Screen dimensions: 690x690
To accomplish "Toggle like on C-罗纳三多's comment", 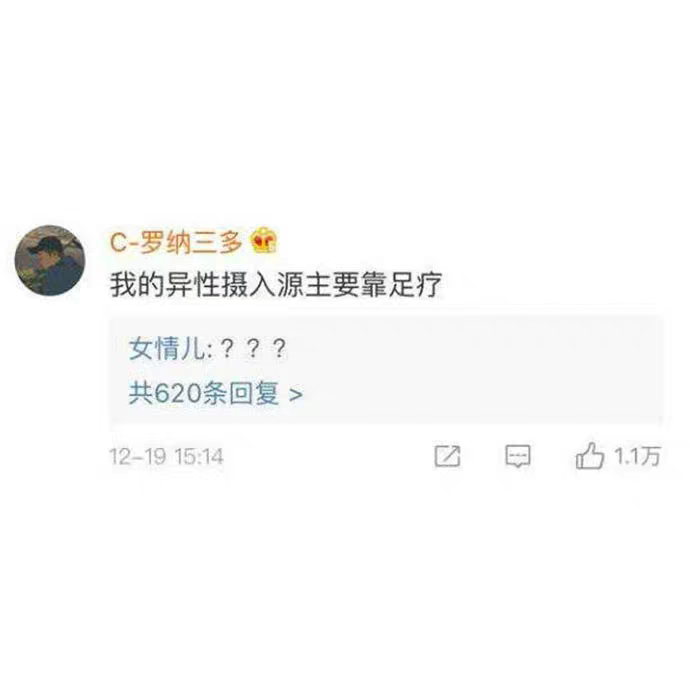I will 589,456.
